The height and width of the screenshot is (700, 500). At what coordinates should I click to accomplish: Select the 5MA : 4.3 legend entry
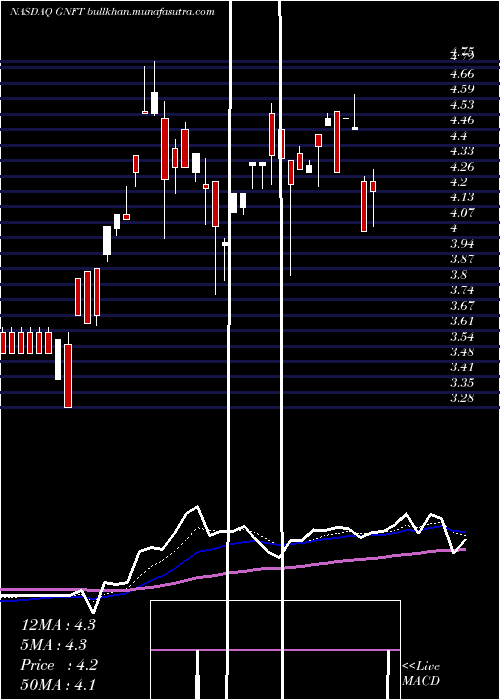54,645
